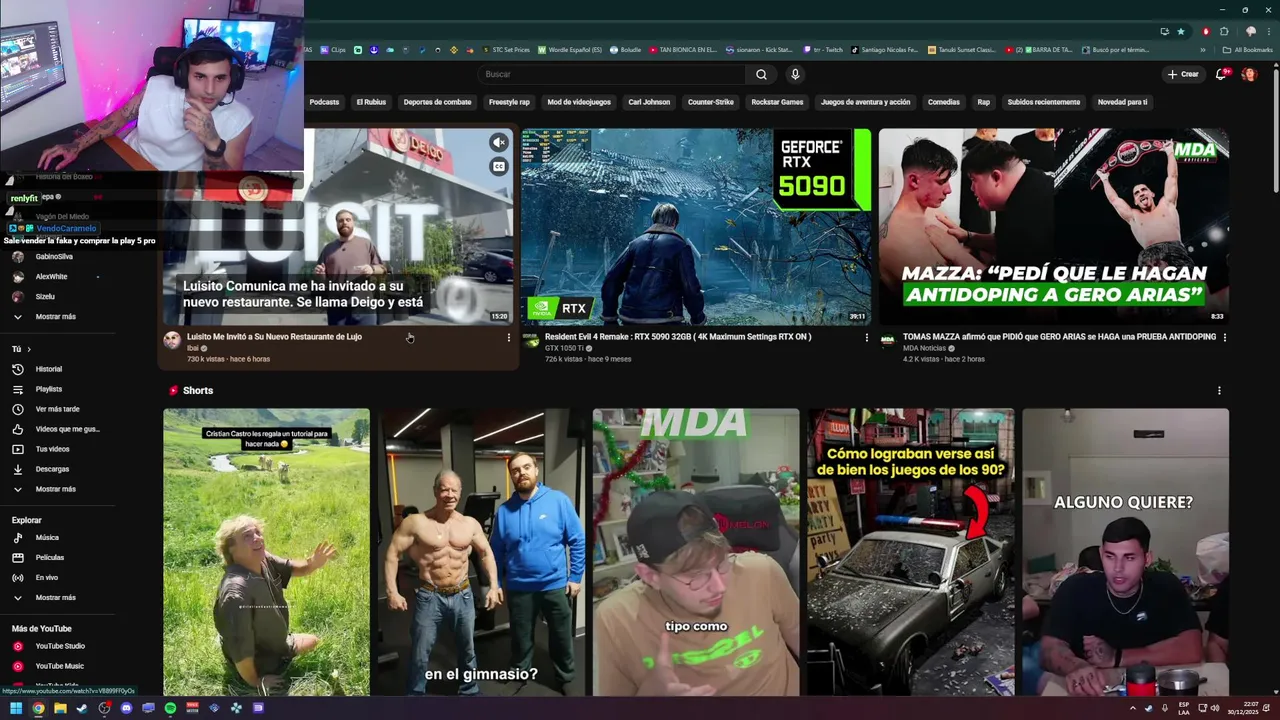
Task: Show hidden system tray icons
Action: [1132, 708]
